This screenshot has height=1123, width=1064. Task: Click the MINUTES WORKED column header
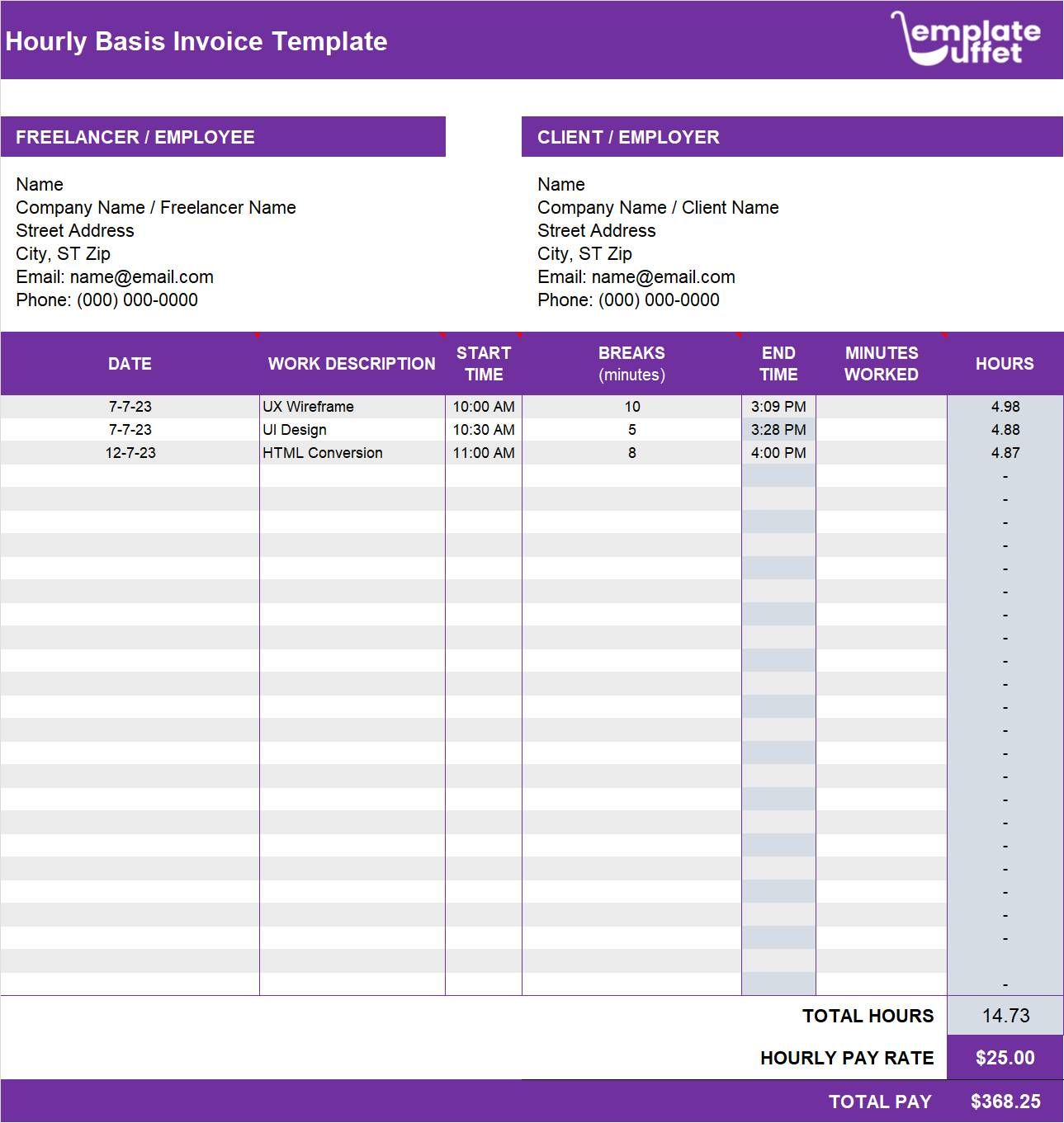pos(881,363)
